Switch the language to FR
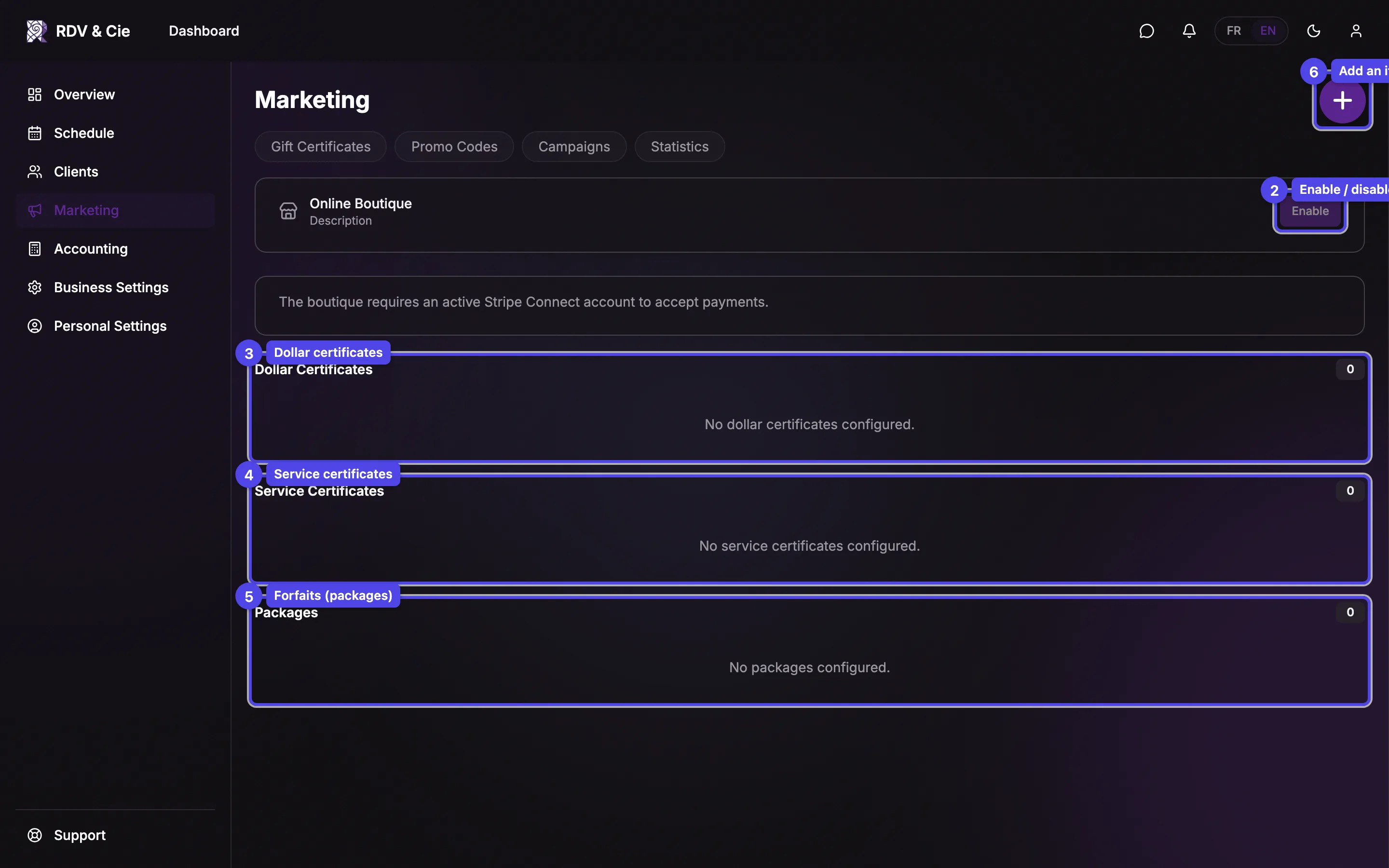Image resolution: width=1389 pixels, height=868 pixels. click(1233, 31)
